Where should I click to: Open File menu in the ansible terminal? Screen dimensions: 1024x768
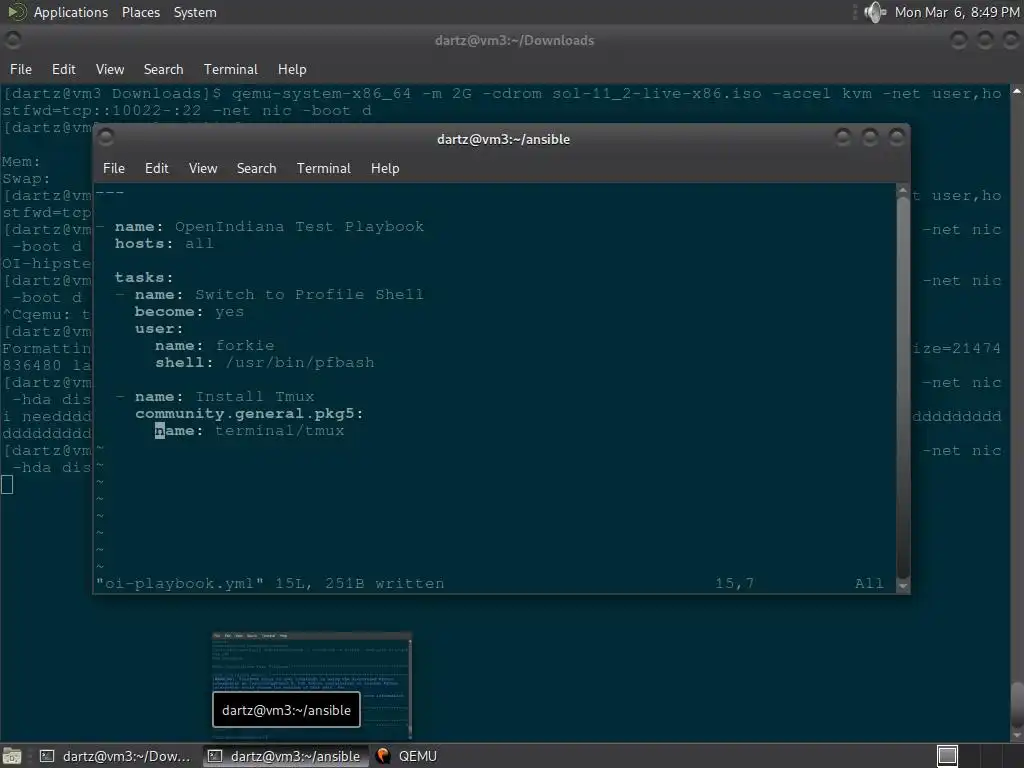[x=114, y=168]
